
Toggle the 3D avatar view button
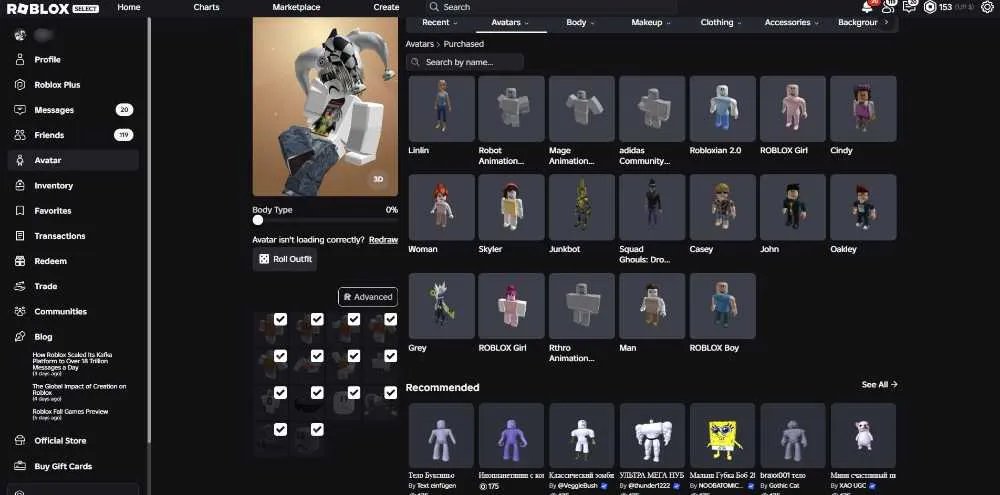pyautogui.click(x=378, y=179)
